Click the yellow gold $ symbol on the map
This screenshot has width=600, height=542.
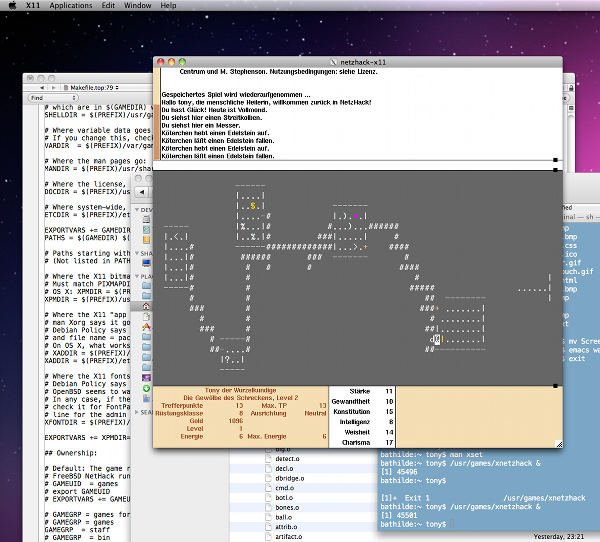coord(254,205)
